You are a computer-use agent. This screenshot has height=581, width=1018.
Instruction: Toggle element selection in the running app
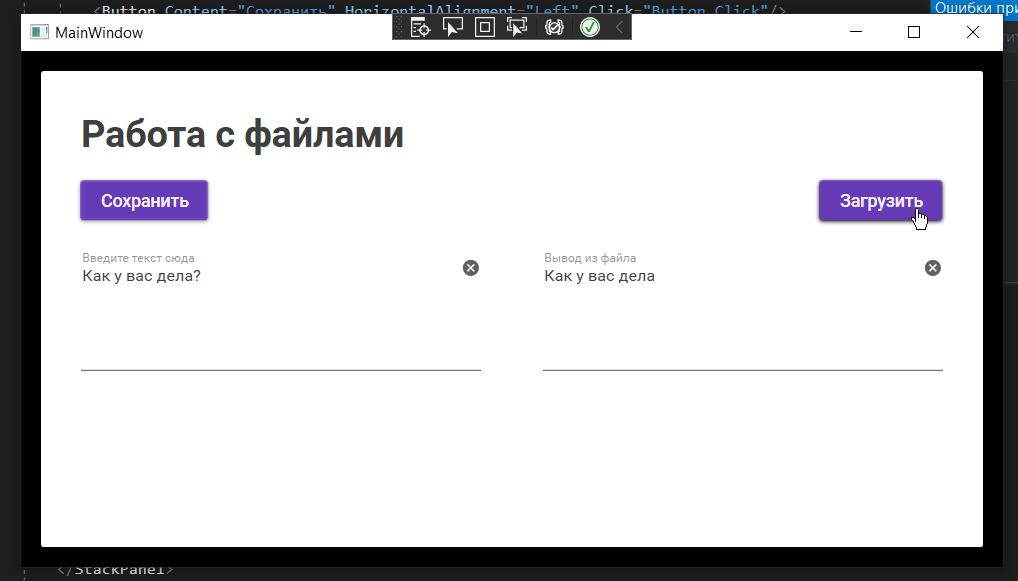(453, 27)
